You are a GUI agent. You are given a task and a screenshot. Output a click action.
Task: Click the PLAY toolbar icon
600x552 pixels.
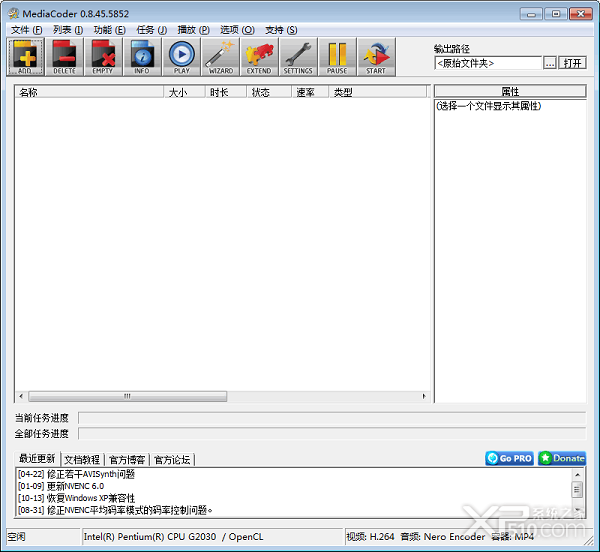(181, 57)
